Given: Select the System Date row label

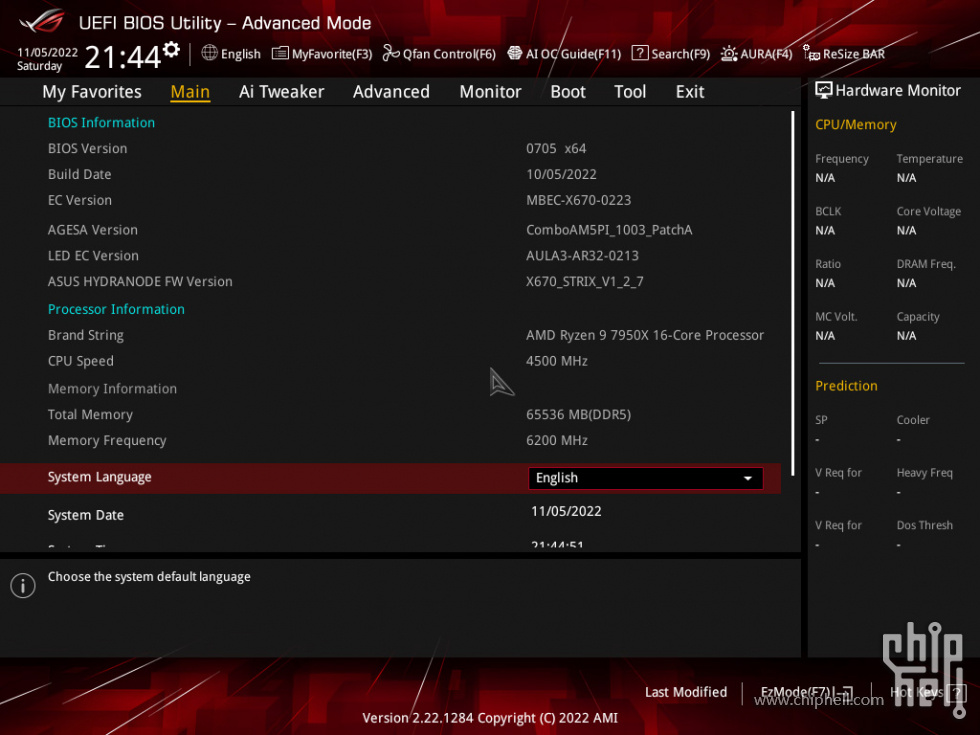Looking at the screenshot, I should (x=86, y=515).
